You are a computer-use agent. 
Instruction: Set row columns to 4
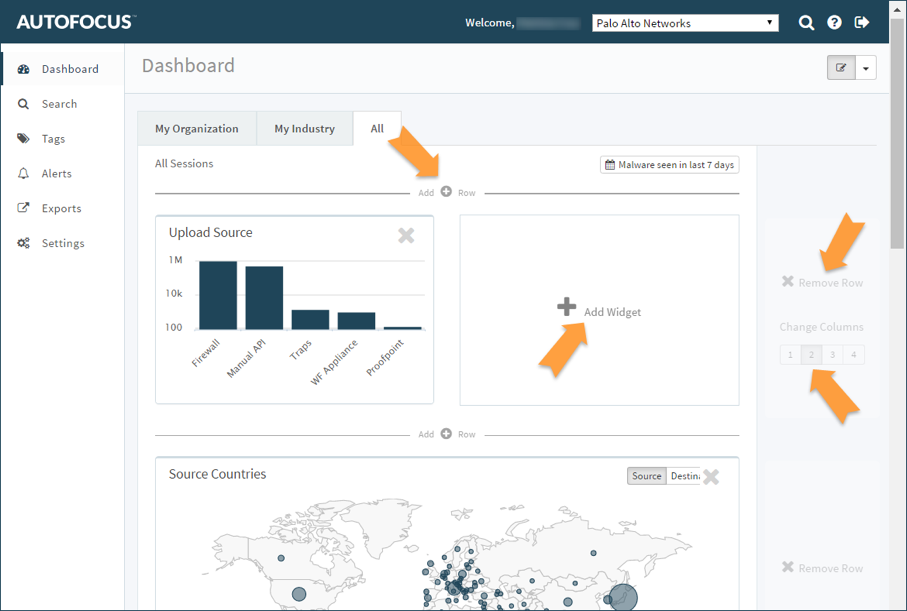854,355
